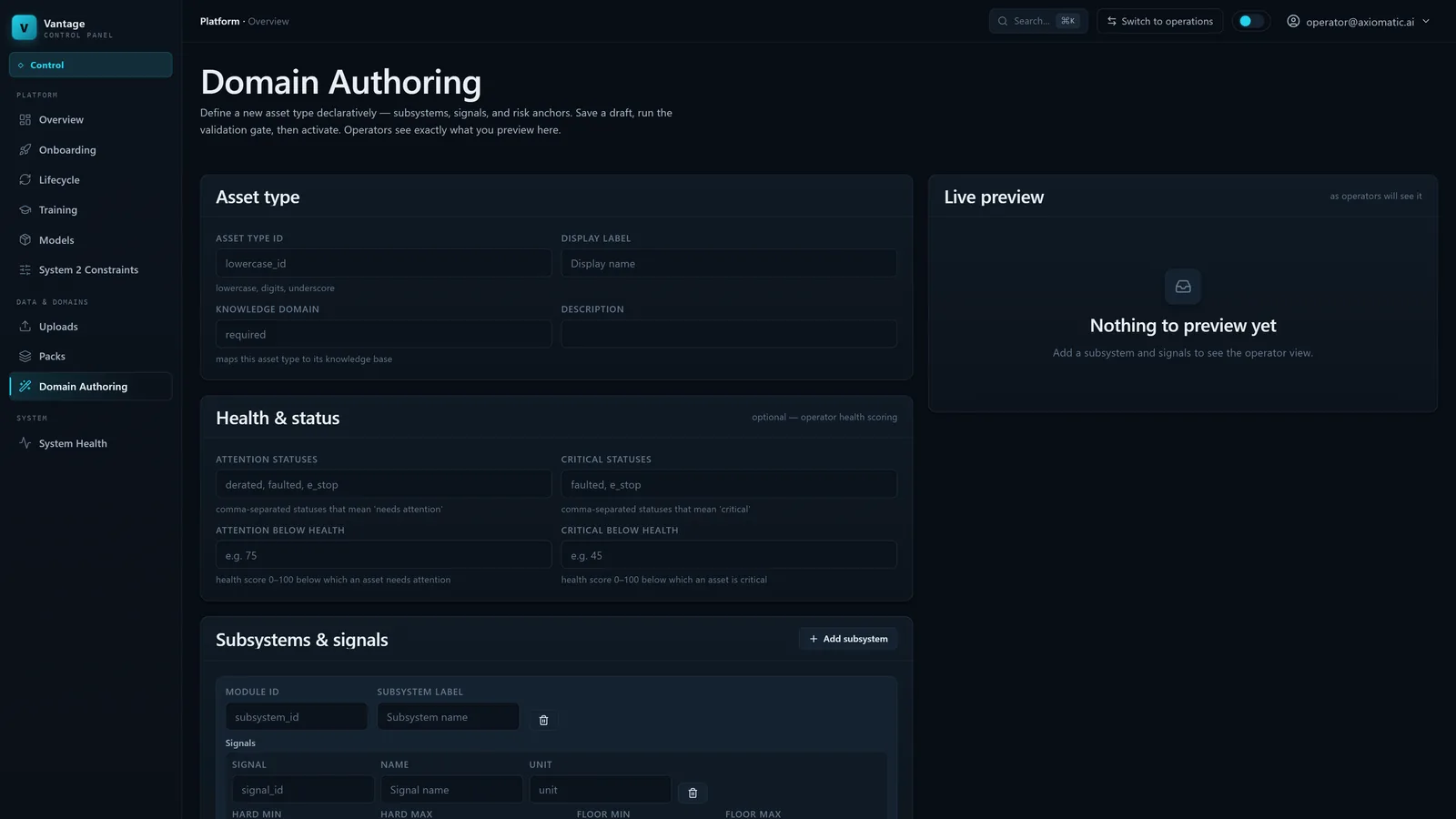Click the Module ID subsystem_id field

tap(297, 716)
